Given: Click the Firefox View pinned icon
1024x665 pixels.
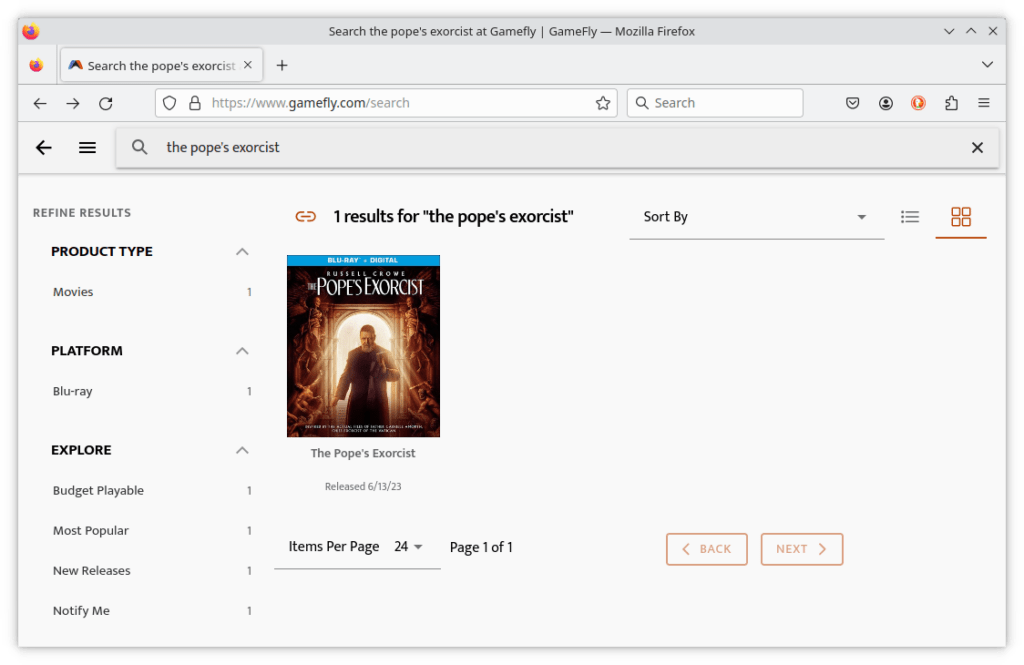Looking at the screenshot, I should point(37,65).
